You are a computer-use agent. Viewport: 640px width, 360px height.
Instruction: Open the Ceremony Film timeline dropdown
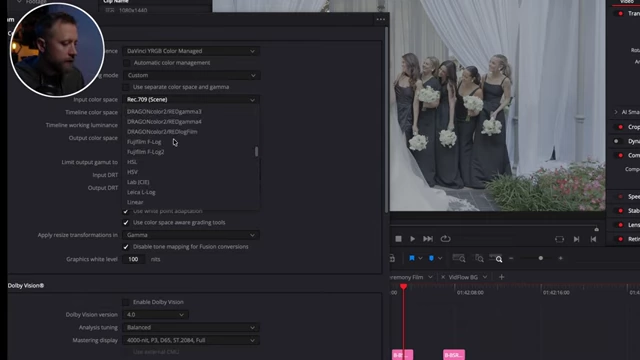pyautogui.click(x=430, y=277)
